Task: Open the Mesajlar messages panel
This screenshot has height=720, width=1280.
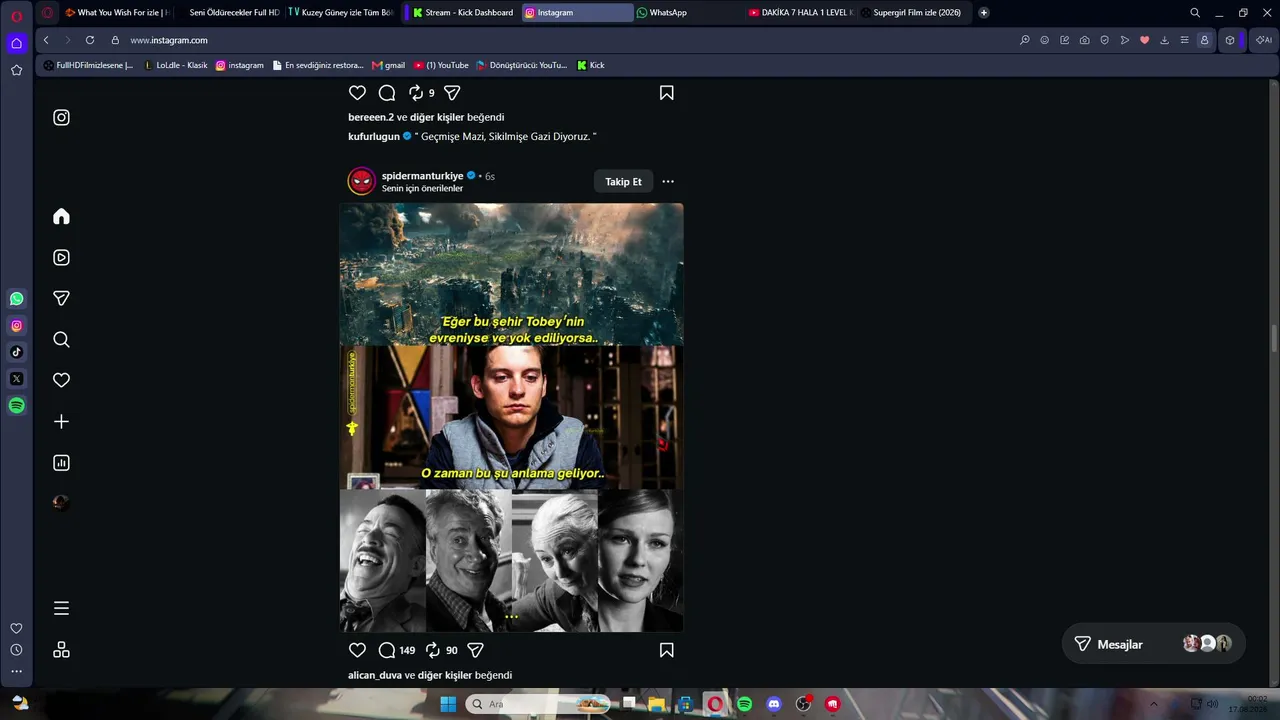Action: tap(1153, 644)
